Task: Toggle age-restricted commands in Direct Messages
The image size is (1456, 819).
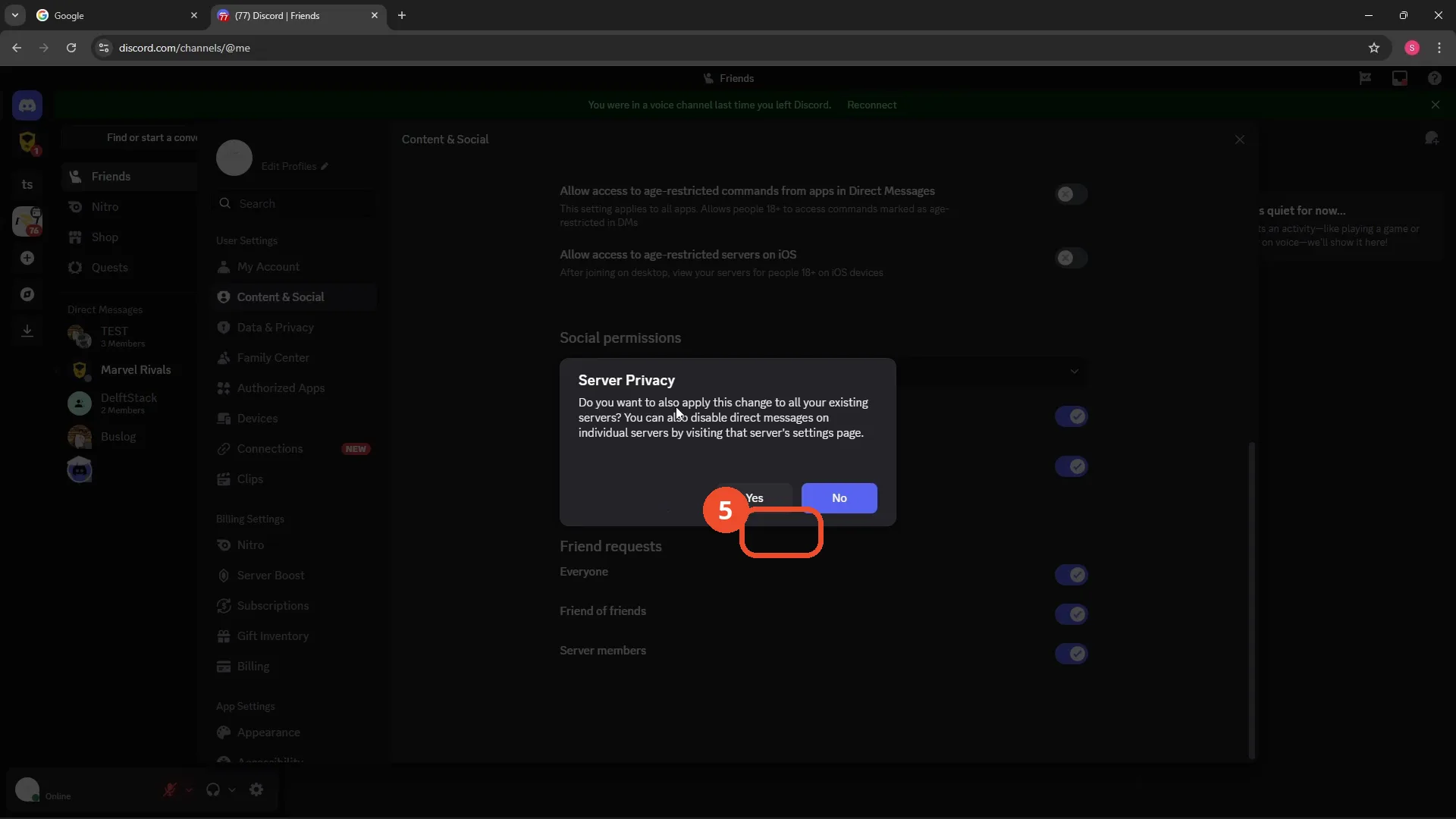Action: 1071,194
